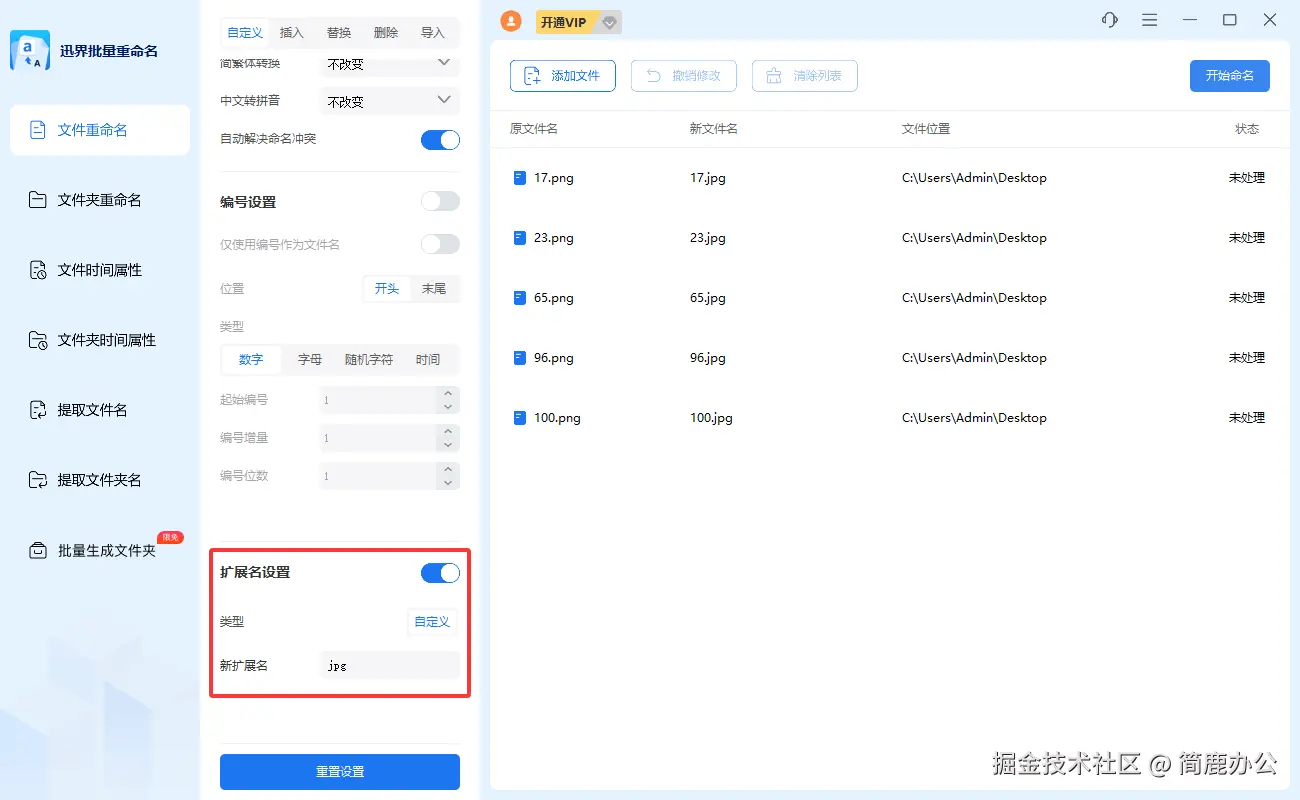Select the new name 17.jpg
The height and width of the screenshot is (800, 1300).
coord(708,178)
